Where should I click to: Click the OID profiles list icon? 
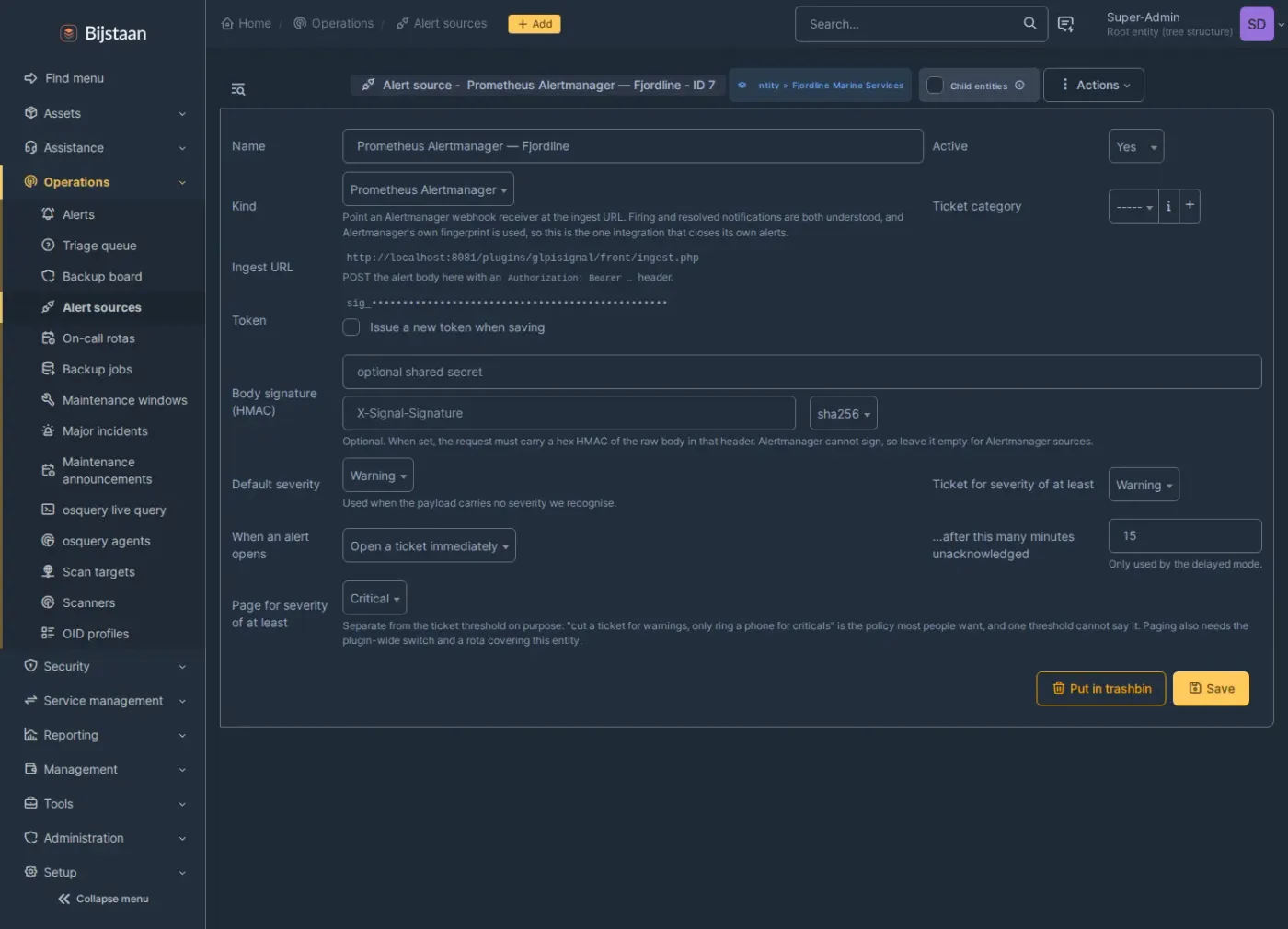[48, 633]
